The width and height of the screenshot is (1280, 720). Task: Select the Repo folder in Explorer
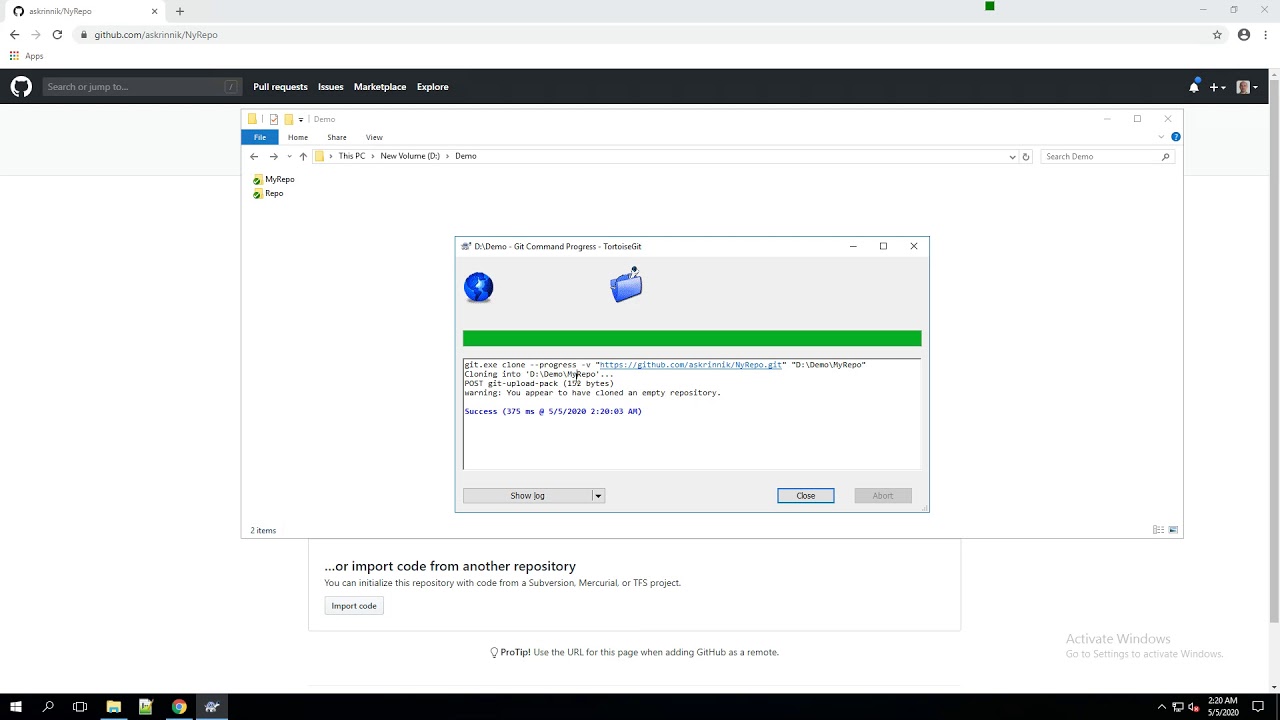click(268, 194)
